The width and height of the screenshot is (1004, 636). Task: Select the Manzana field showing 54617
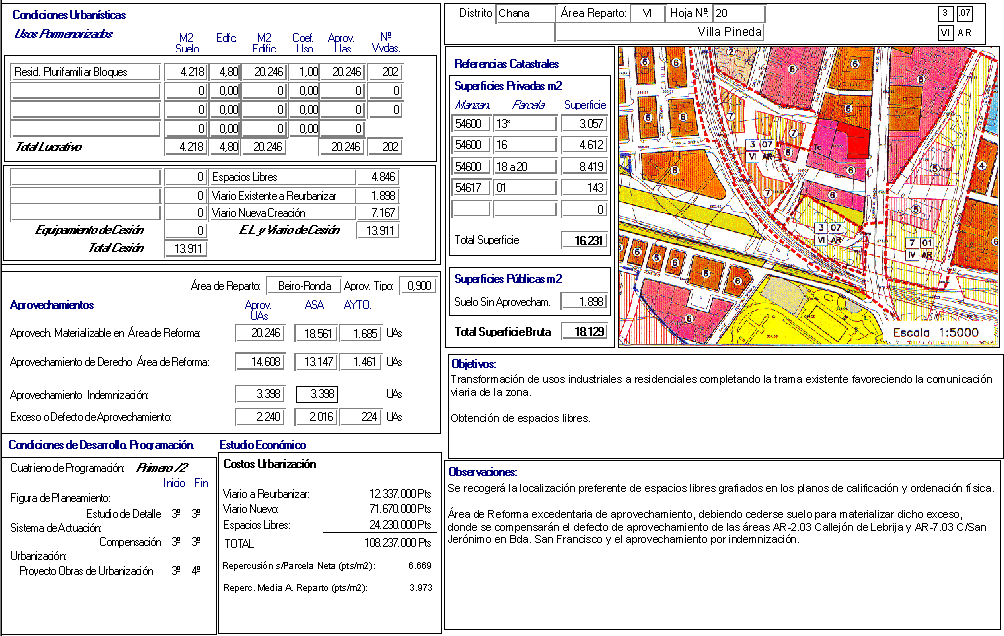[471, 187]
